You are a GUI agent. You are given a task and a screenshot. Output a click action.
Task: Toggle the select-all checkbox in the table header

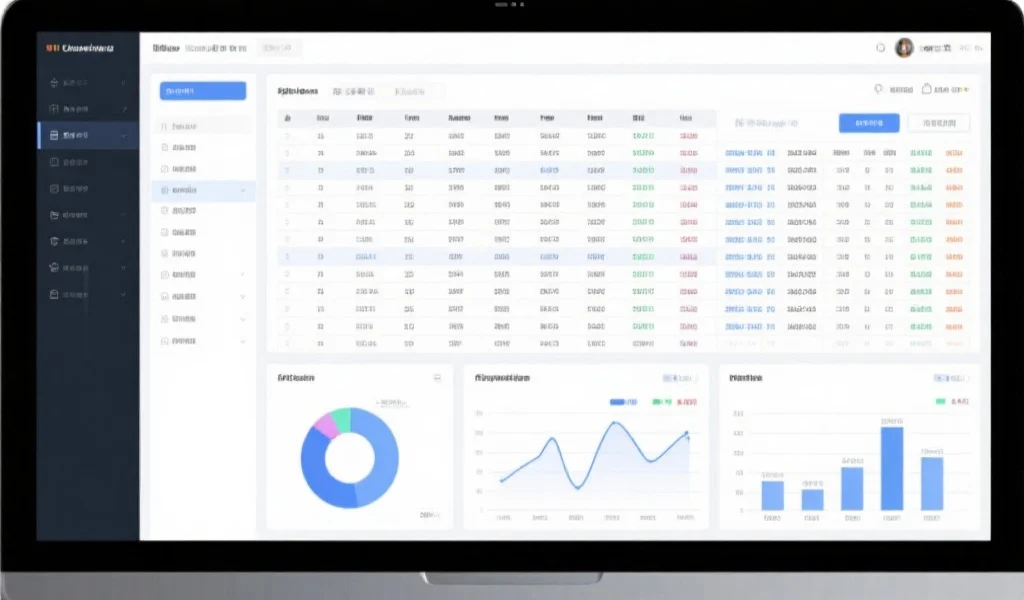[x=287, y=117]
